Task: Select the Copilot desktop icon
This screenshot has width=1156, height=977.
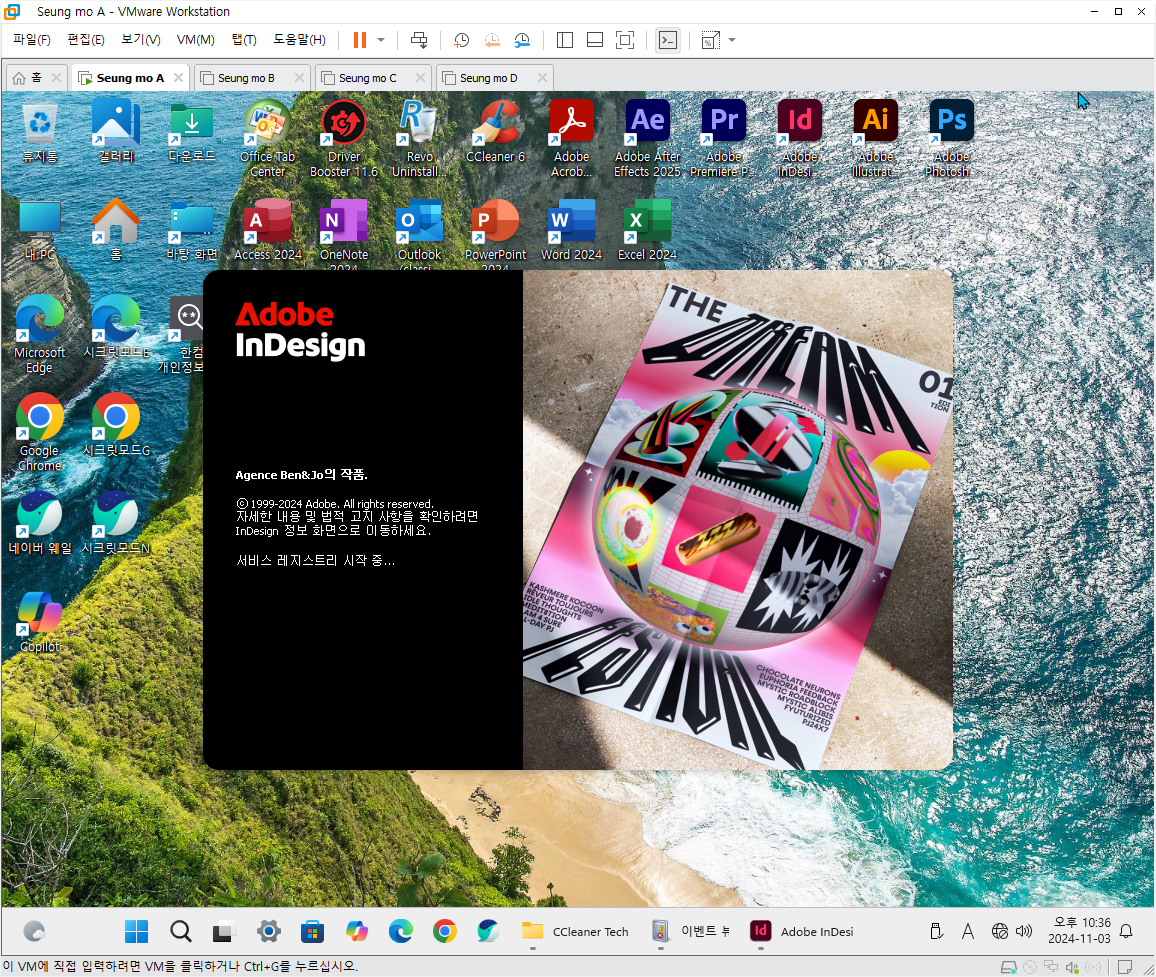Action: 40,622
